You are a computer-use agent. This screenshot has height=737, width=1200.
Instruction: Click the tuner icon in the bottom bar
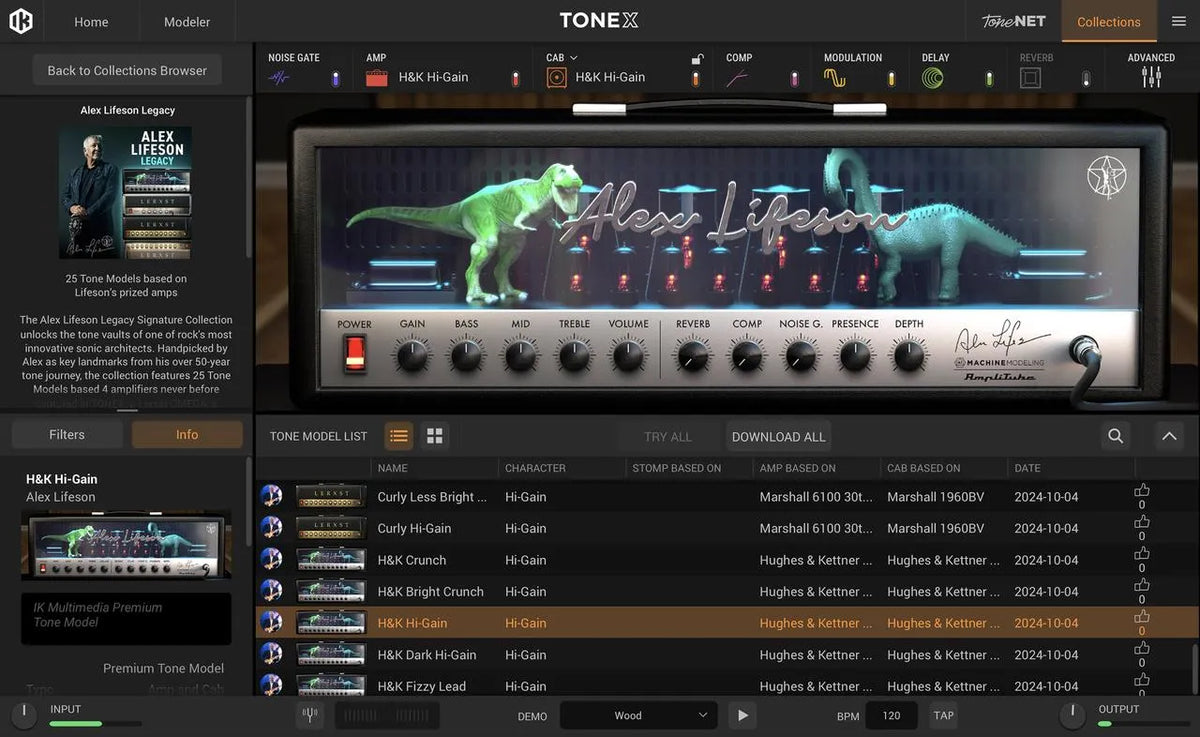tap(310, 715)
